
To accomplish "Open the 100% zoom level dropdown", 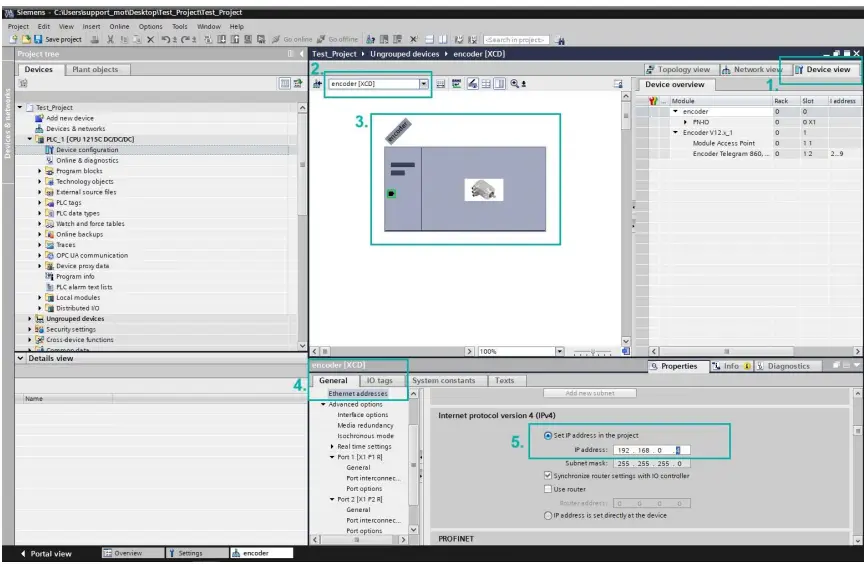I will pos(560,351).
